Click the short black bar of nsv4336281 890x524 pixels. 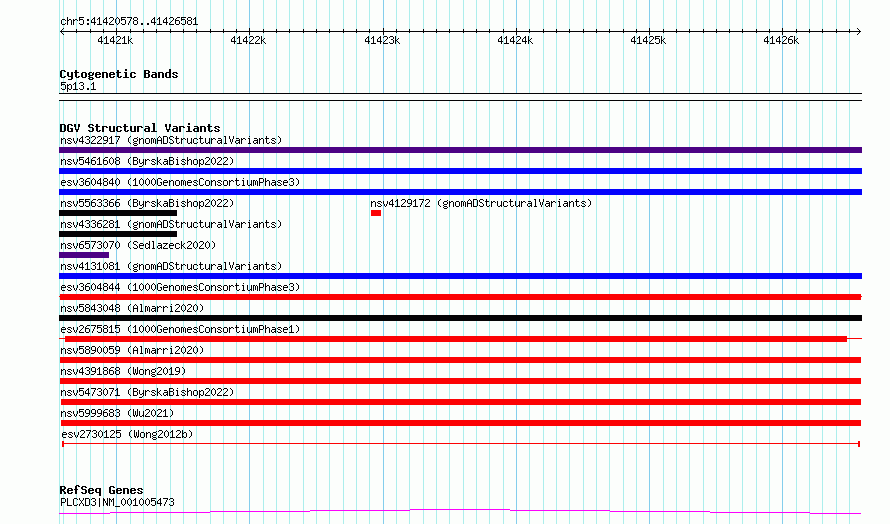[x=118, y=234]
